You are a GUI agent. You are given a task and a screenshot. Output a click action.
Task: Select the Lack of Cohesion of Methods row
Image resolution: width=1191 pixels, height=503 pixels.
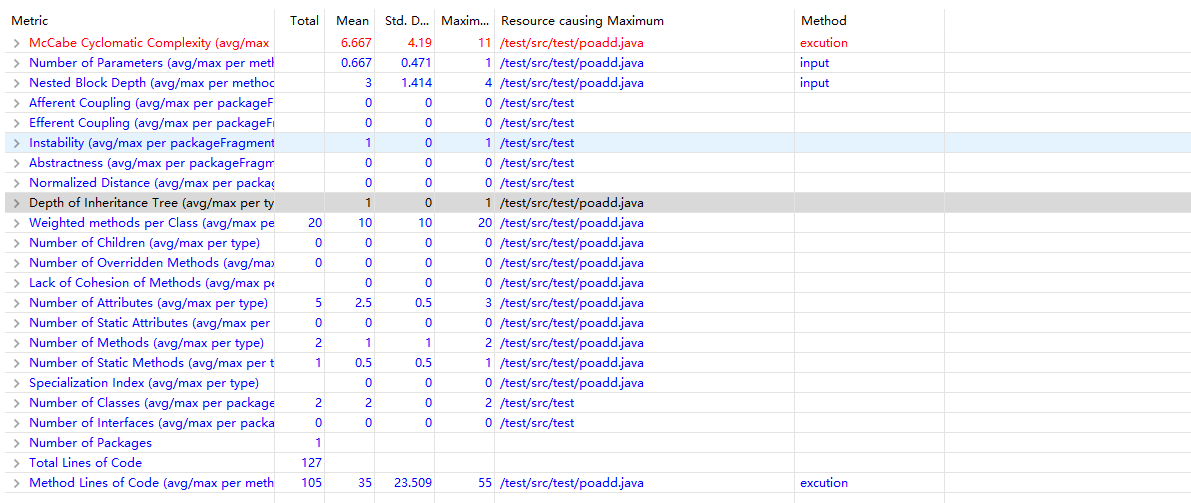click(150, 283)
